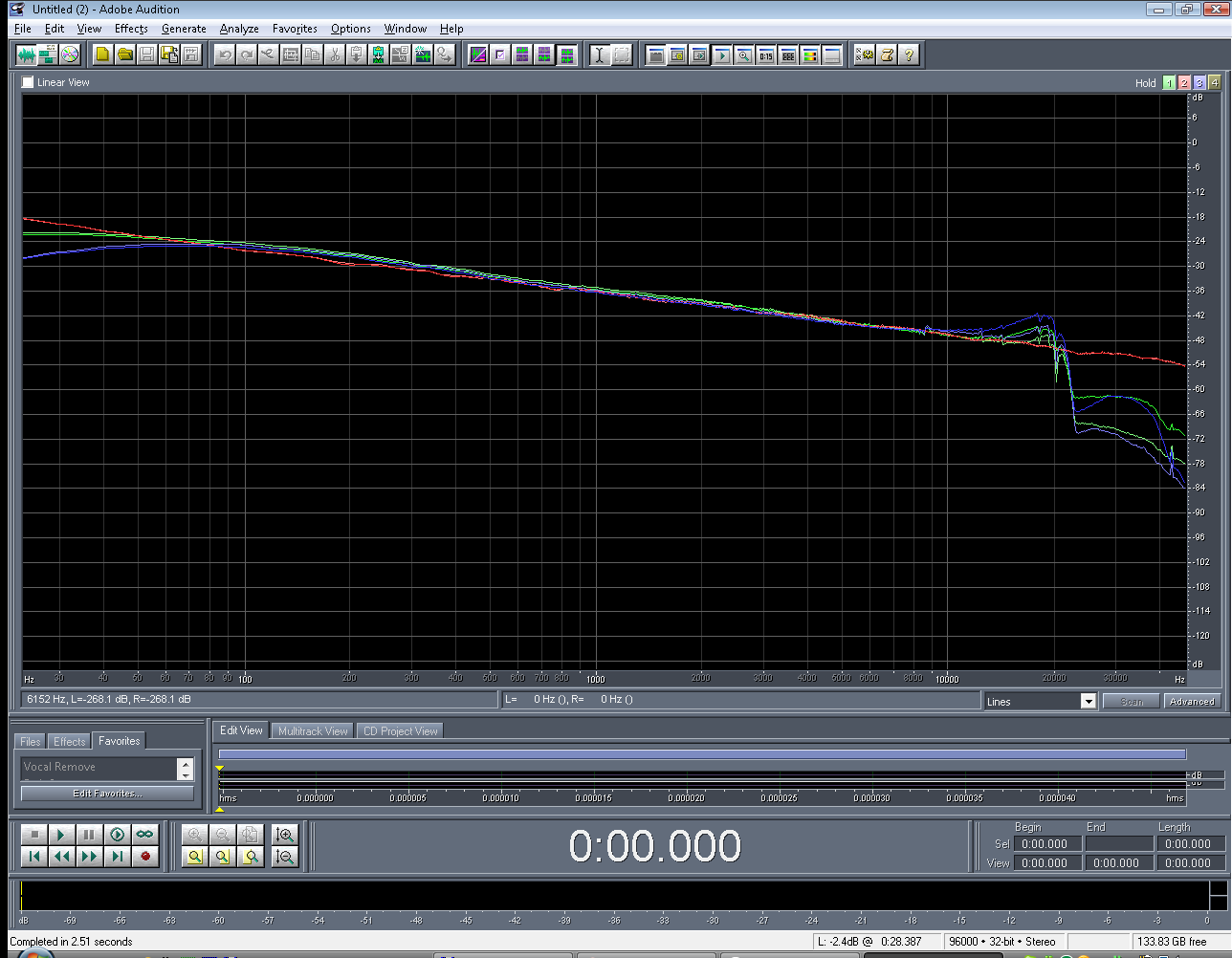This screenshot has height=958, width=1232.
Task: Select the Time Selection I-beam tool
Action: (599, 54)
